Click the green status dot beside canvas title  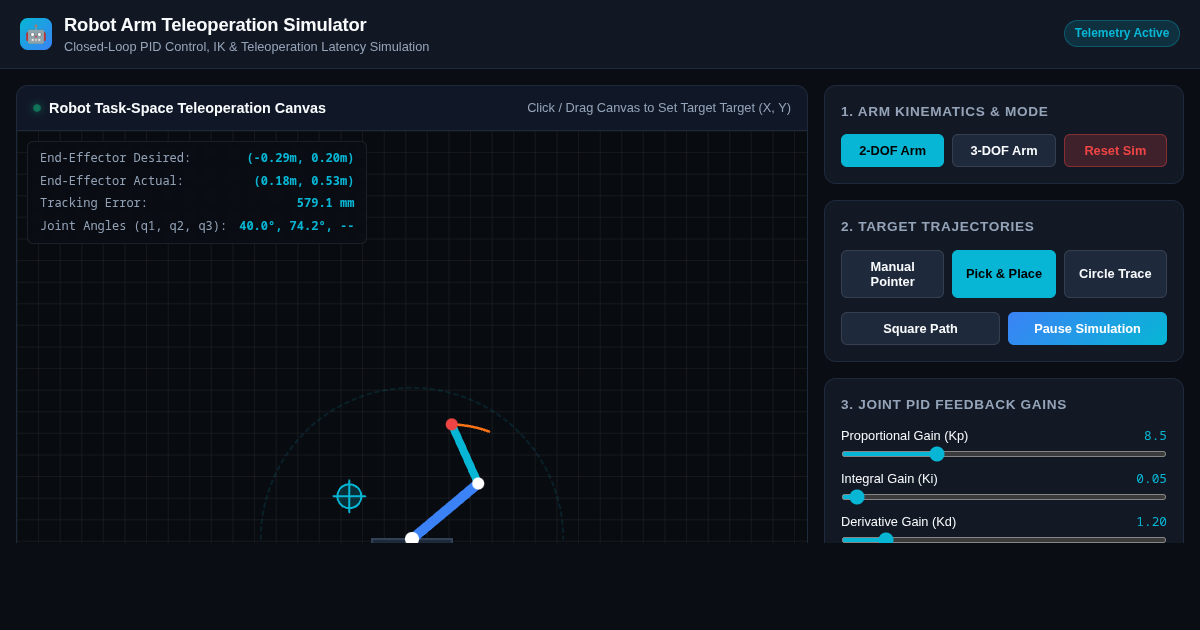(x=37, y=108)
